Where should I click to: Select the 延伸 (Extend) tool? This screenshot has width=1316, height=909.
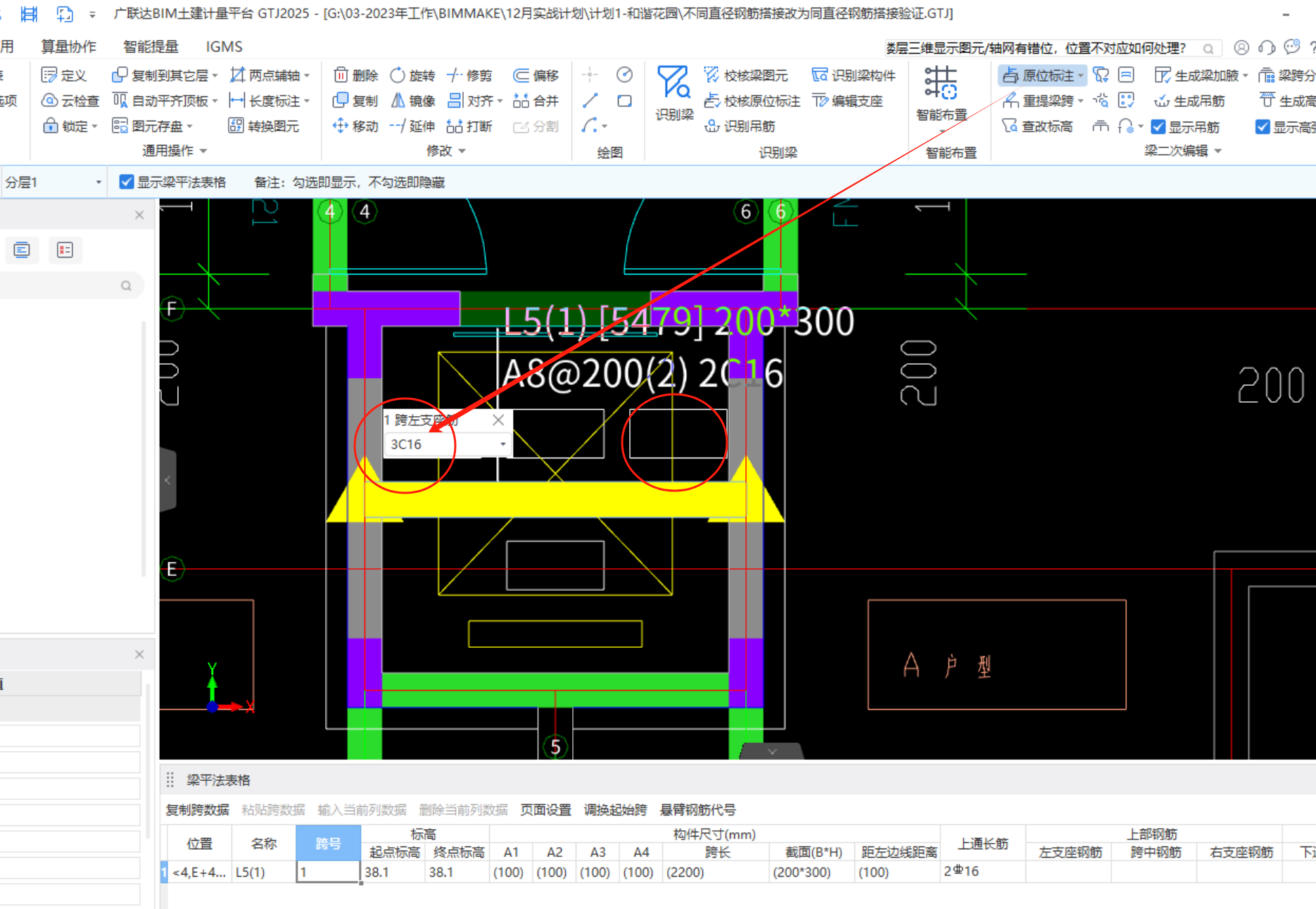[413, 126]
